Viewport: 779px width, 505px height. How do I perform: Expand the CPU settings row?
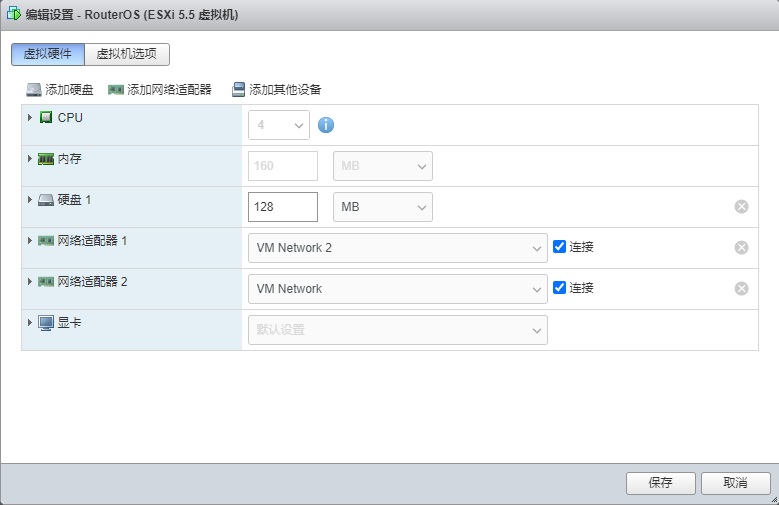pyautogui.click(x=30, y=118)
